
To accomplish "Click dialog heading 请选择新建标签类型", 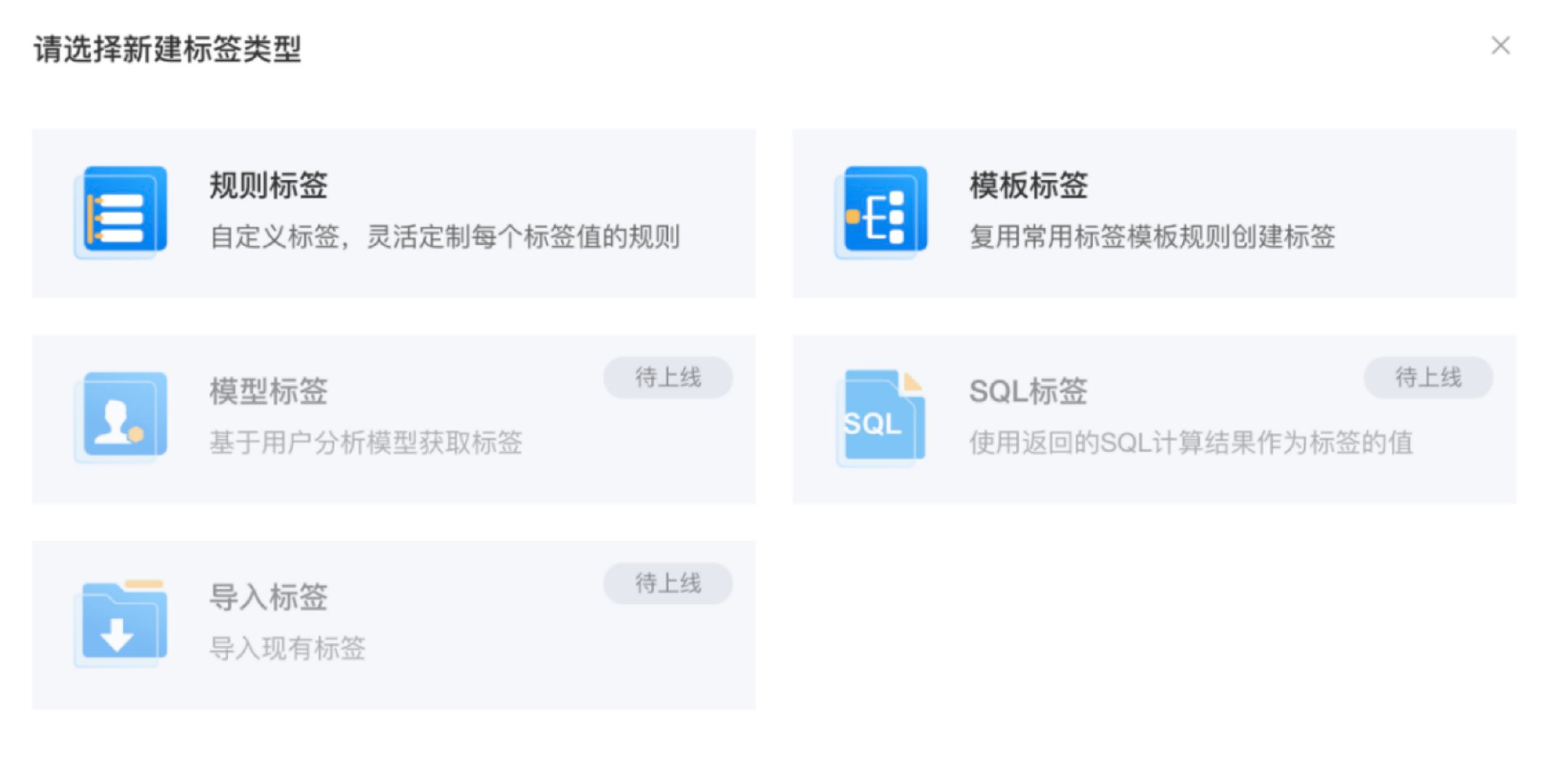I will pyautogui.click(x=168, y=49).
